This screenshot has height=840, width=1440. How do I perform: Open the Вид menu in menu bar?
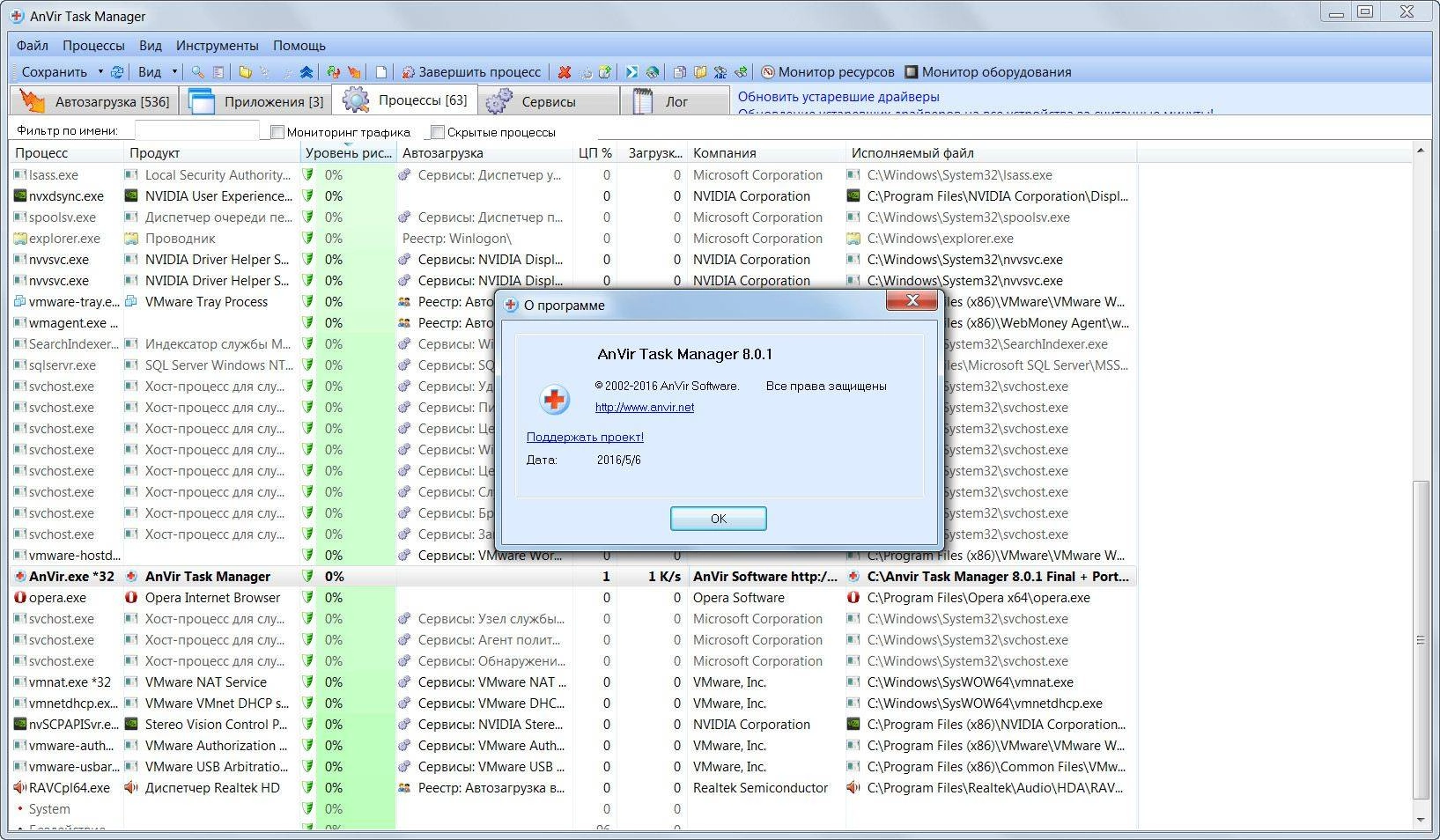151,46
